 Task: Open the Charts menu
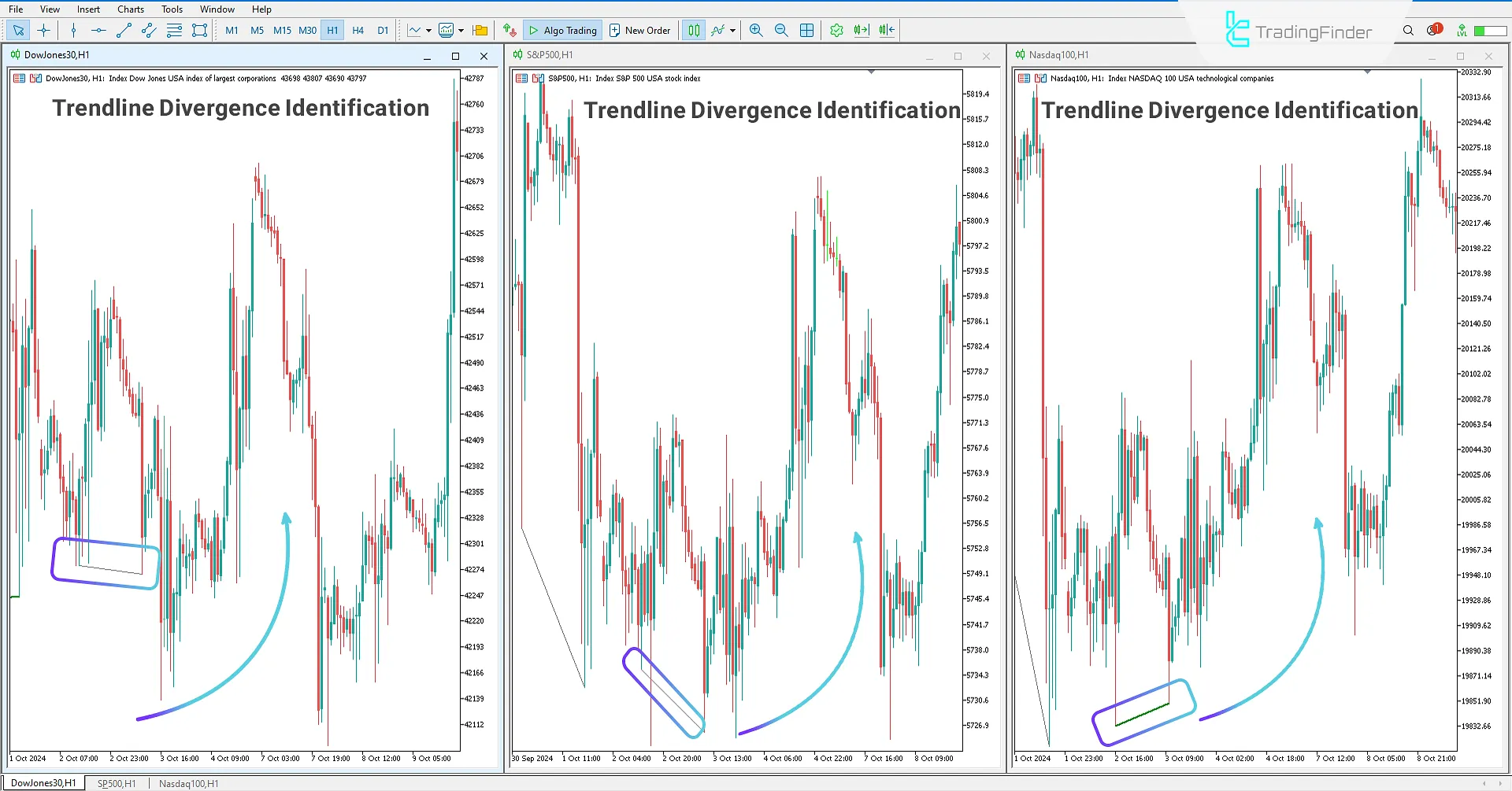click(129, 9)
